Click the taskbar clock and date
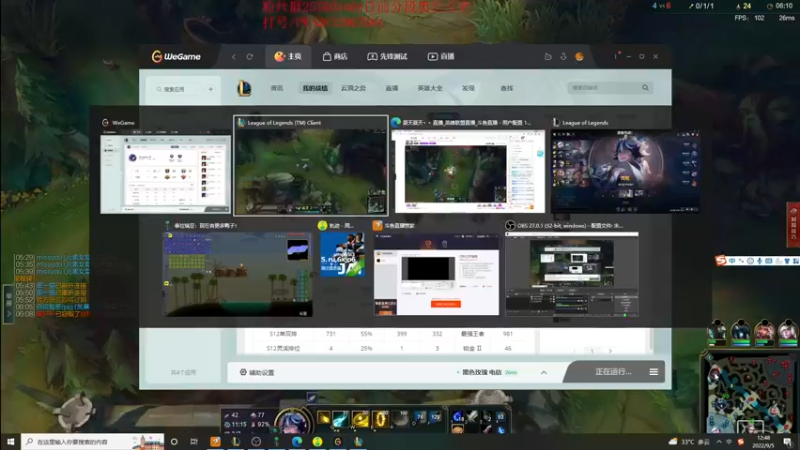800x450 pixels. pos(764,441)
